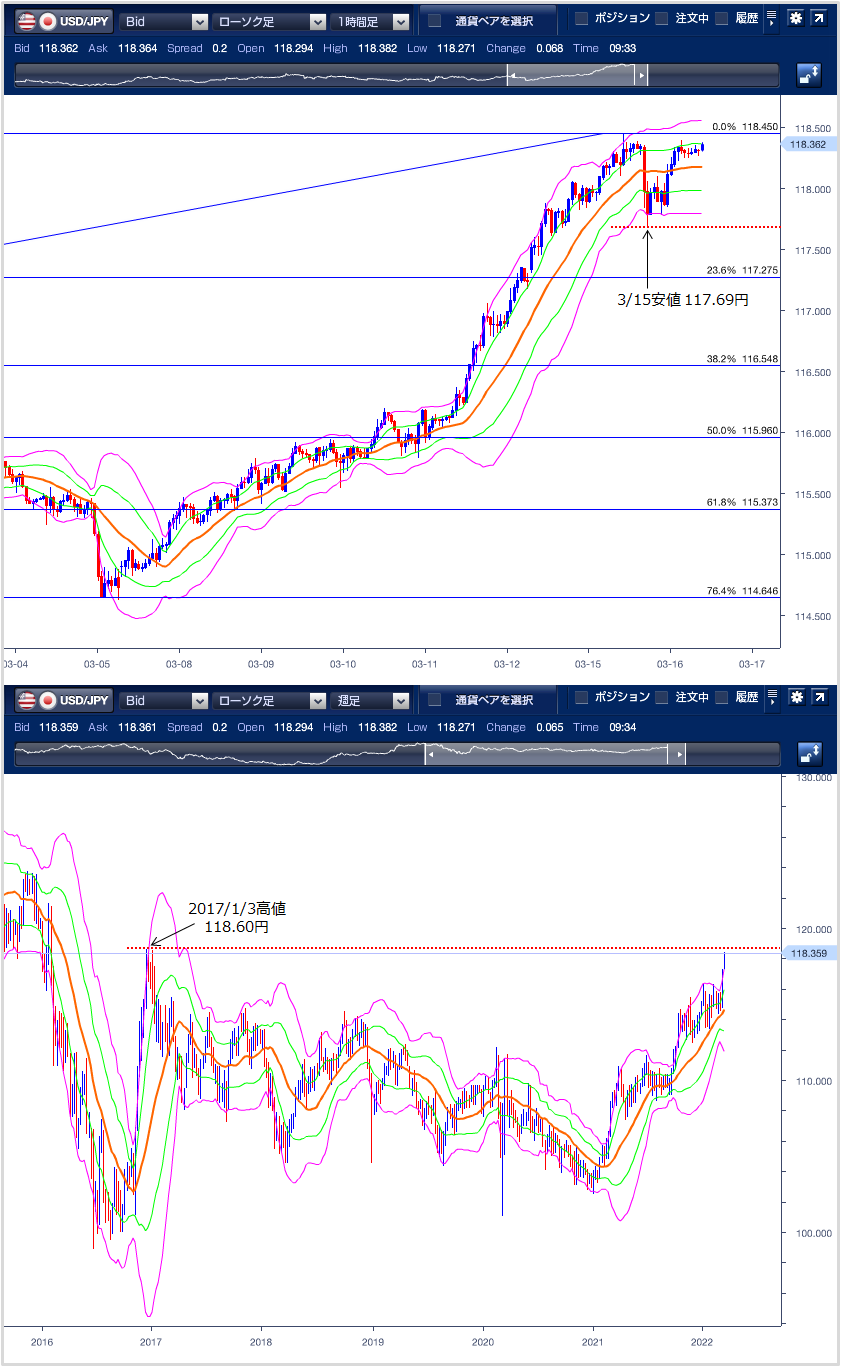Image resolution: width=841 pixels, height=1367 pixels.
Task: Open the list menu icon on weekly chart
Action: [x=772, y=698]
